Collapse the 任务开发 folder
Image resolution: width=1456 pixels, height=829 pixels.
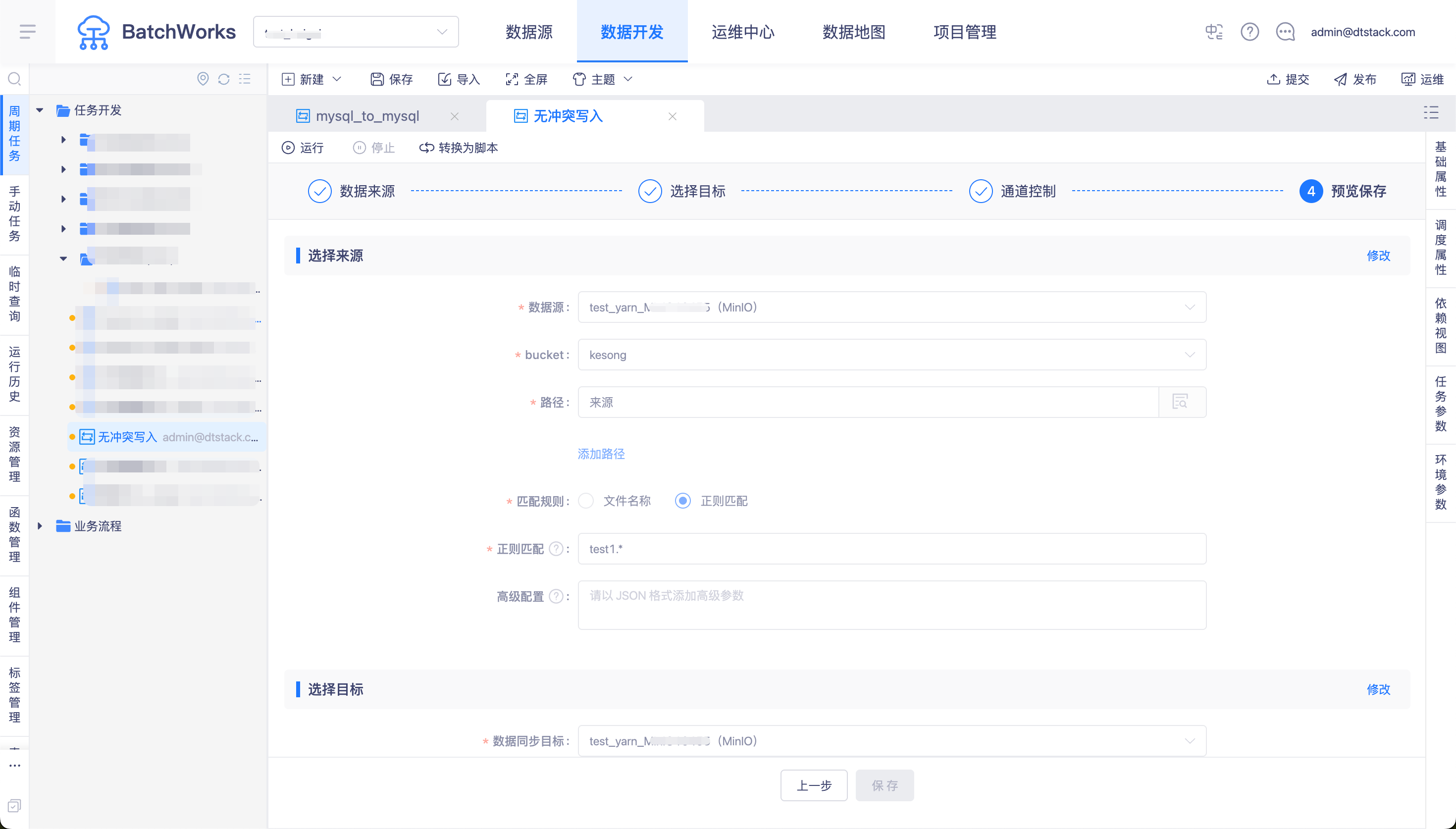coord(40,110)
